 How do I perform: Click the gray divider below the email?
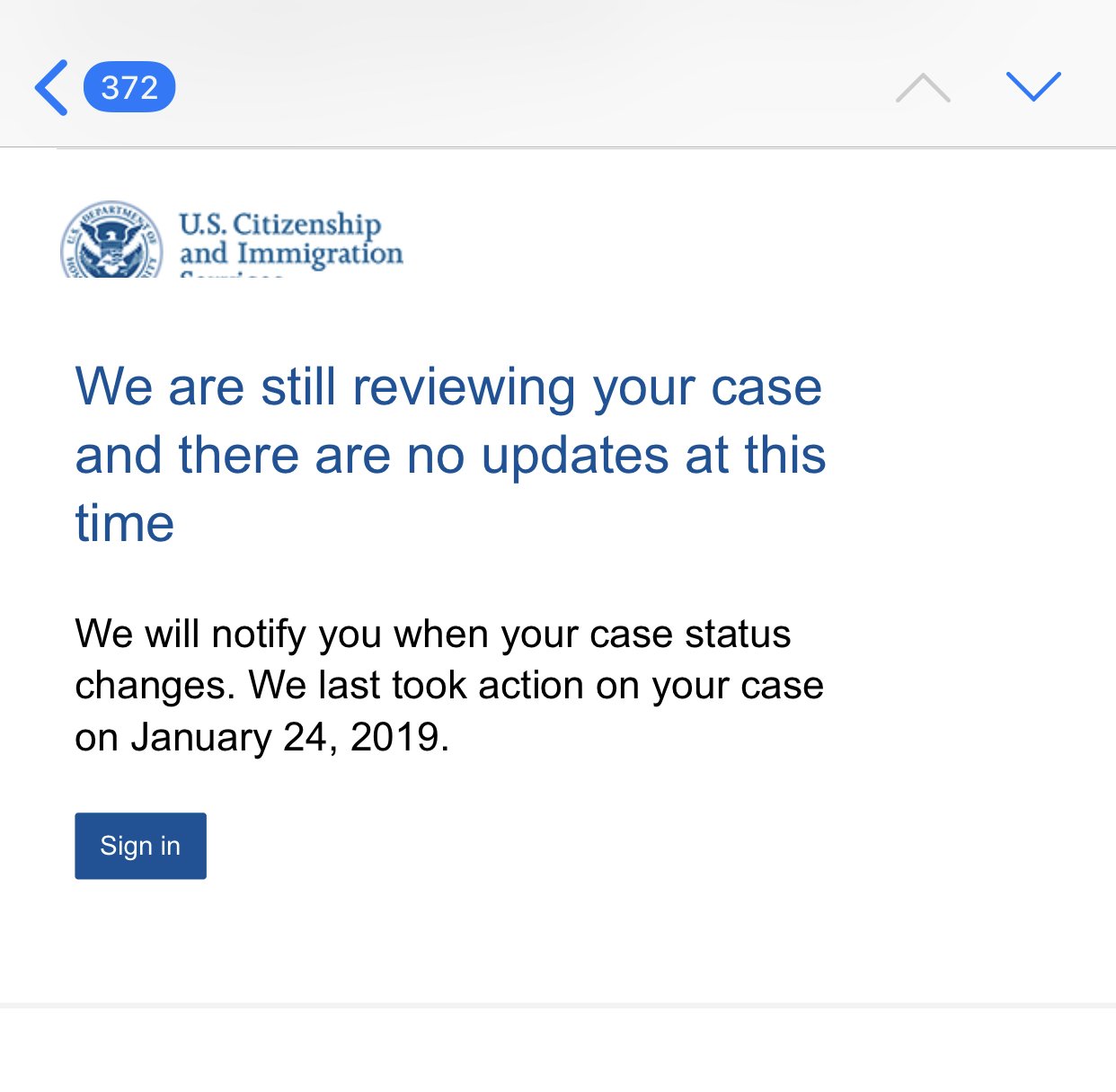point(558,1005)
